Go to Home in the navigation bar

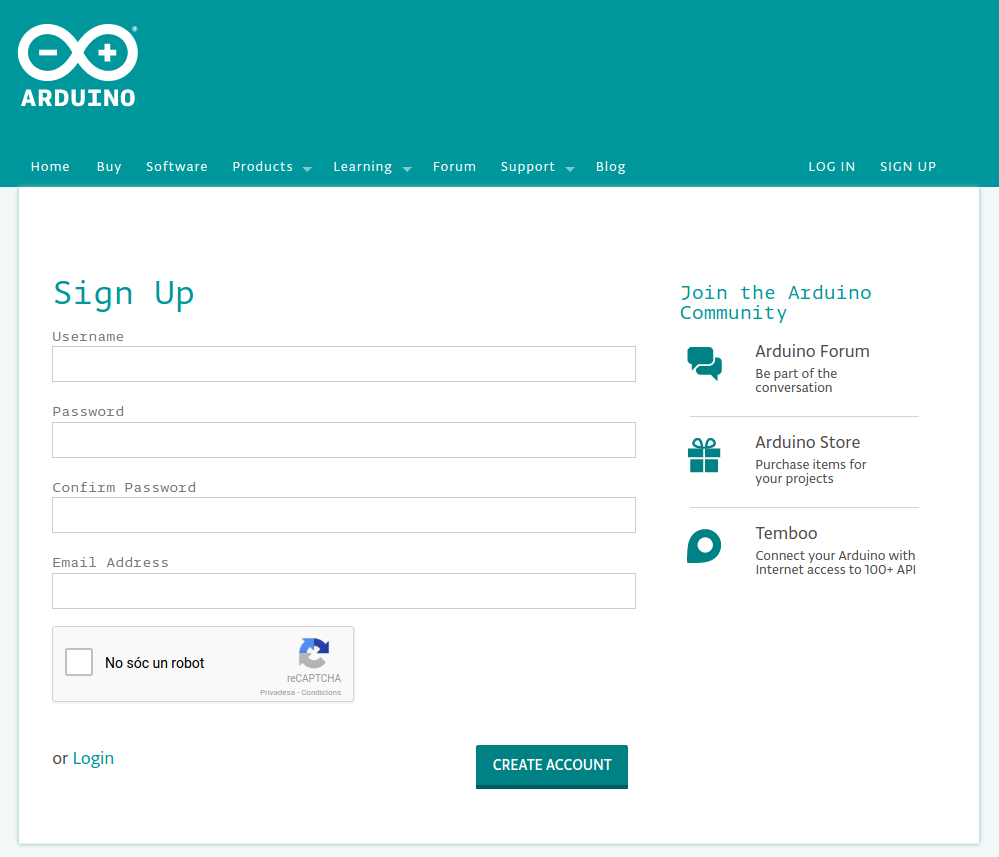click(50, 166)
